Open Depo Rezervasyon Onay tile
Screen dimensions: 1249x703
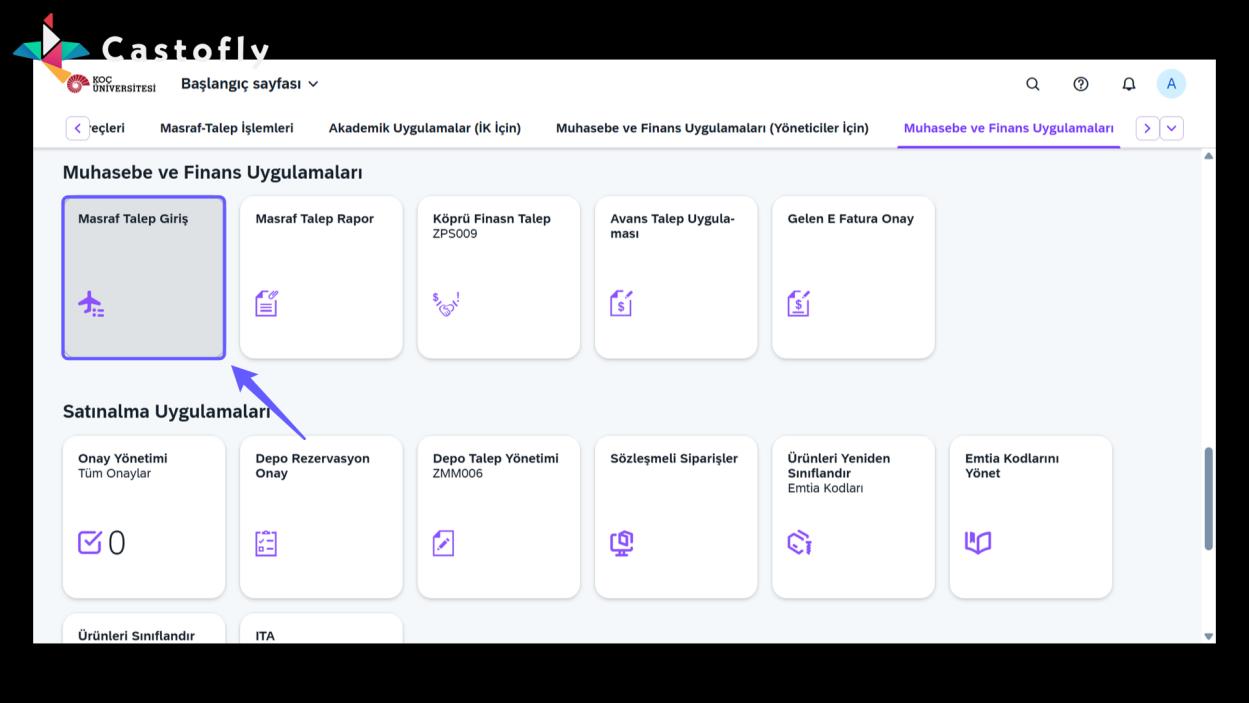pyautogui.click(x=321, y=517)
